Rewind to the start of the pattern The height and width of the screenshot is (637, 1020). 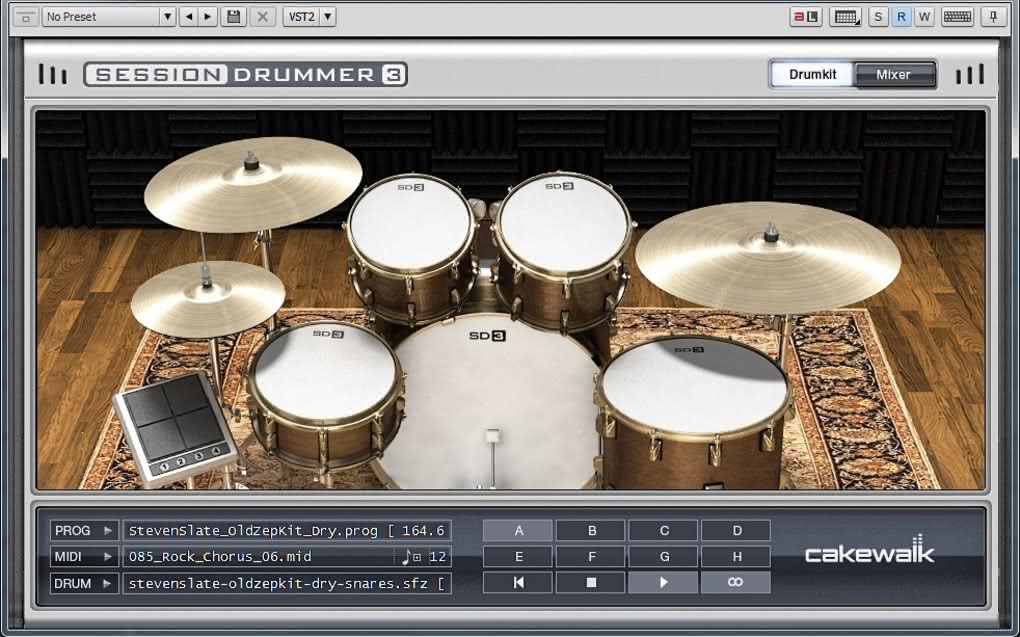click(518, 582)
